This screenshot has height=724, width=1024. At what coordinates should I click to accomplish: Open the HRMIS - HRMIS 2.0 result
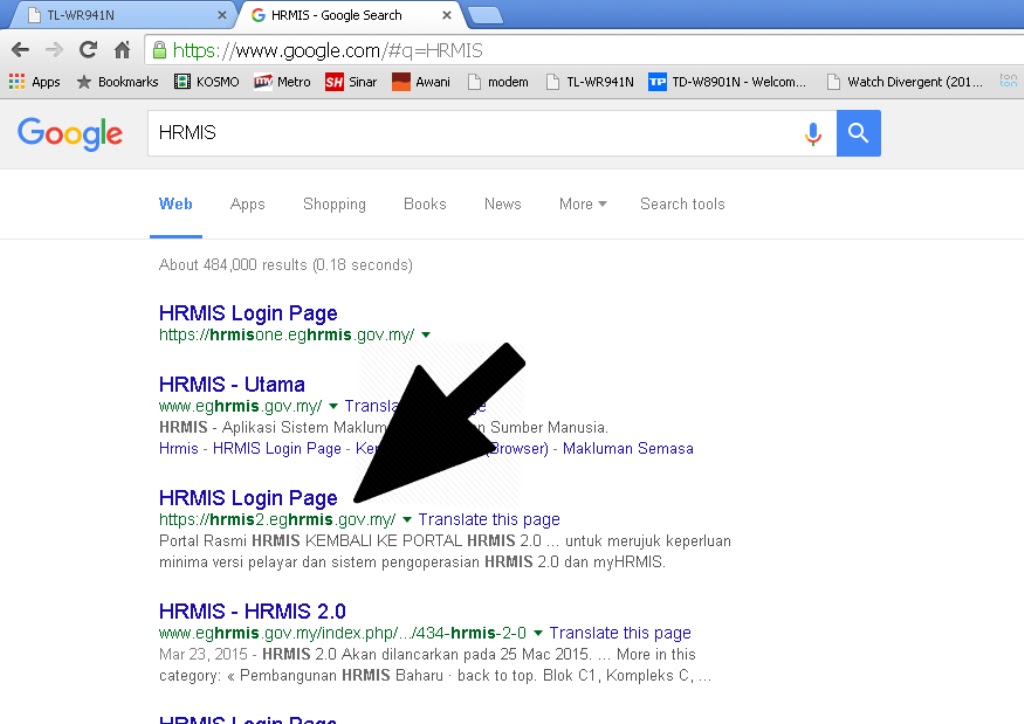[x=252, y=612]
